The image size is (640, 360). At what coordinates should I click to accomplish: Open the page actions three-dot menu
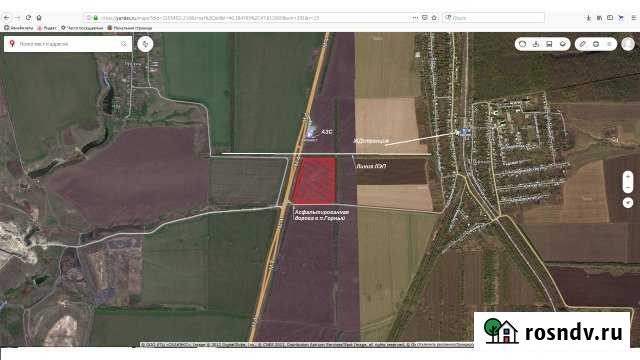415,18
